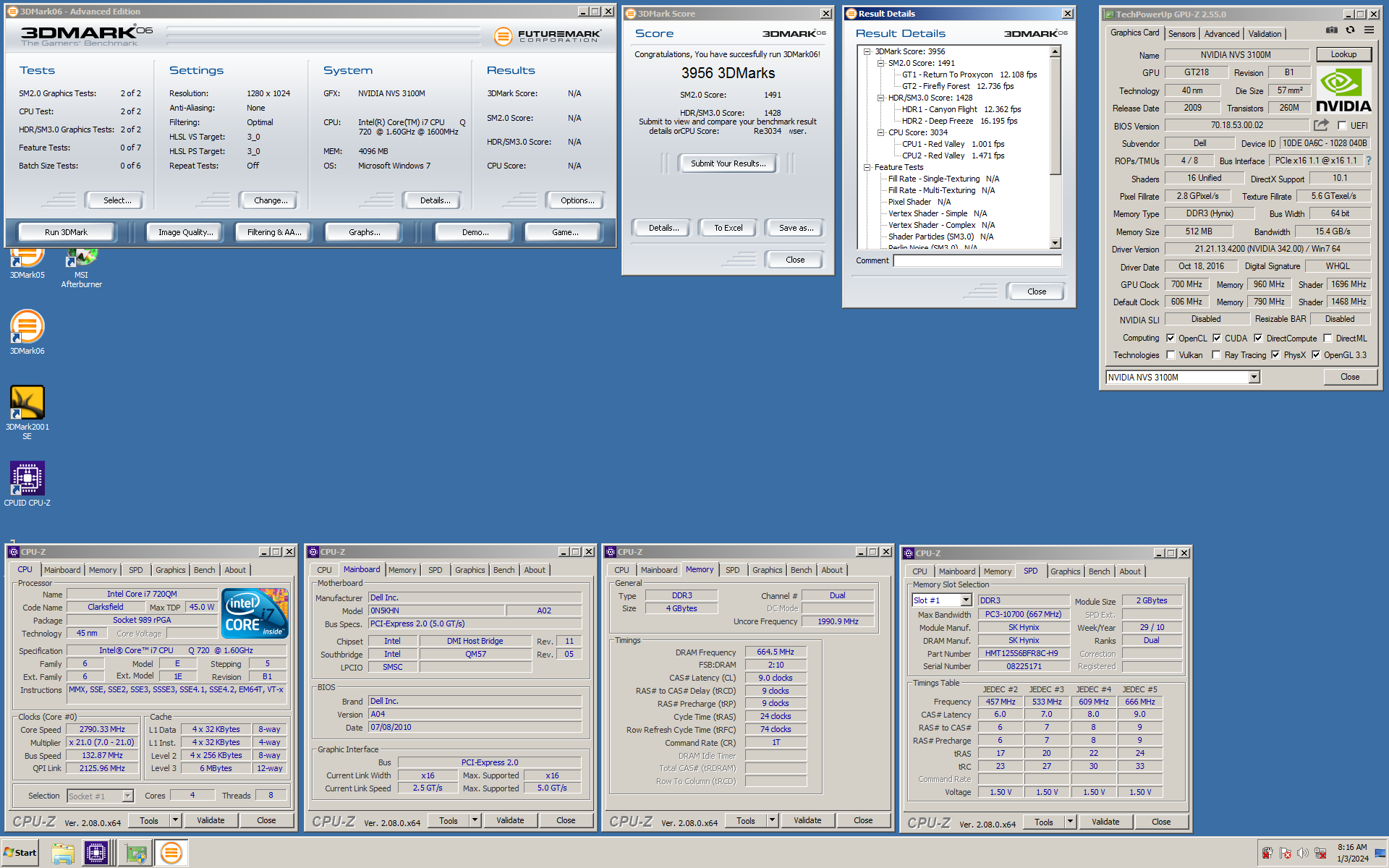Collapse the CPU Score: 3034 tree node
1389x868 pixels.
click(880, 132)
